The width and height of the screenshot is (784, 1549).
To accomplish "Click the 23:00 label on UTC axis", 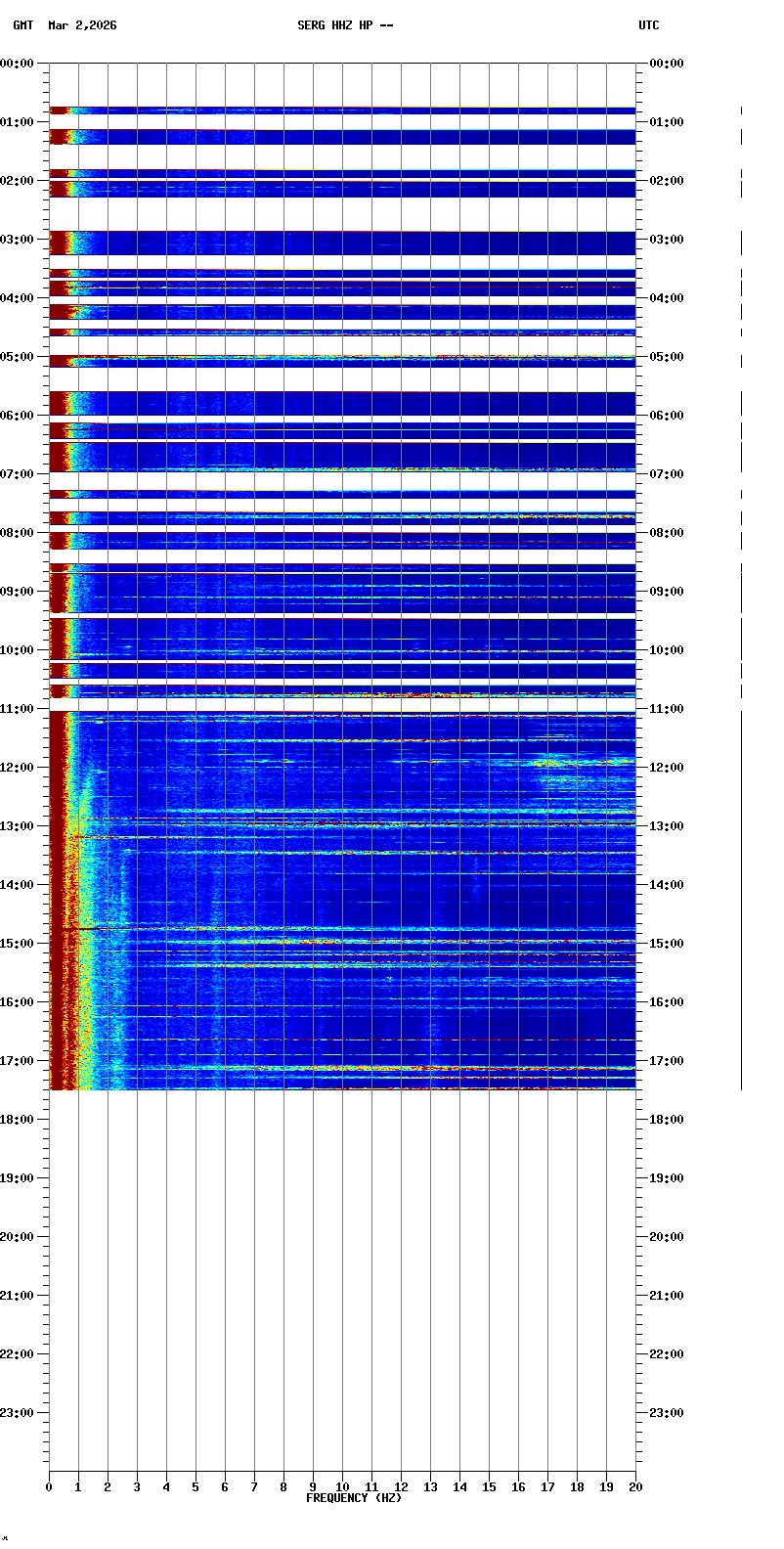I will pyautogui.click(x=667, y=1413).
